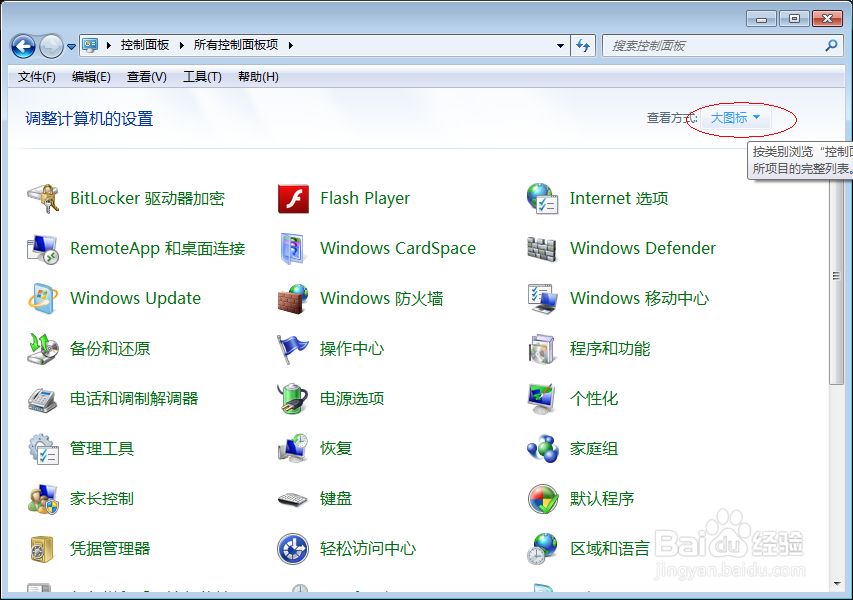The height and width of the screenshot is (600, 853).
Task: Click the 所有控制面板项 breadcrumb segment
Action: 236,45
